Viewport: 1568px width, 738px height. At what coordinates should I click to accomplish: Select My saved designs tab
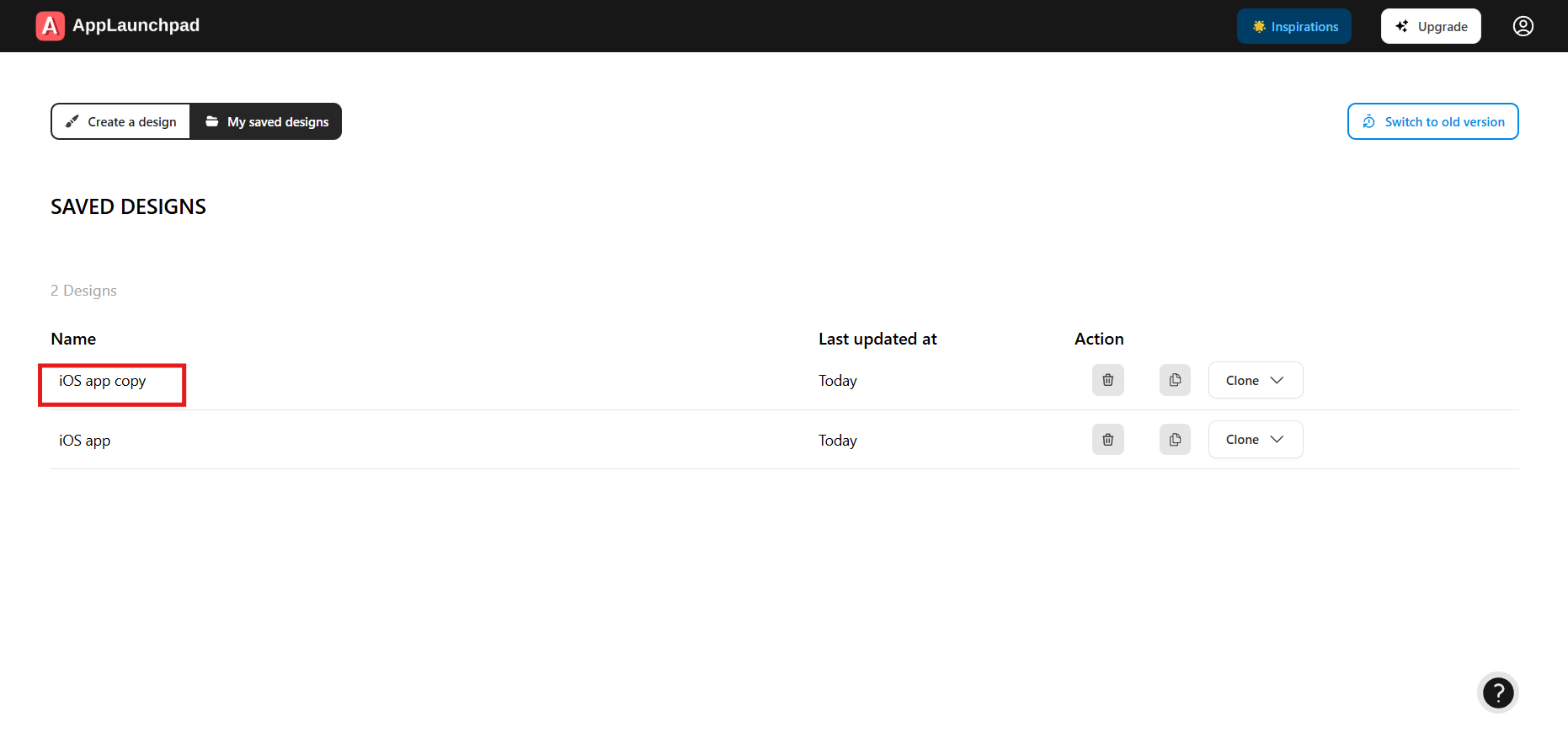click(266, 122)
